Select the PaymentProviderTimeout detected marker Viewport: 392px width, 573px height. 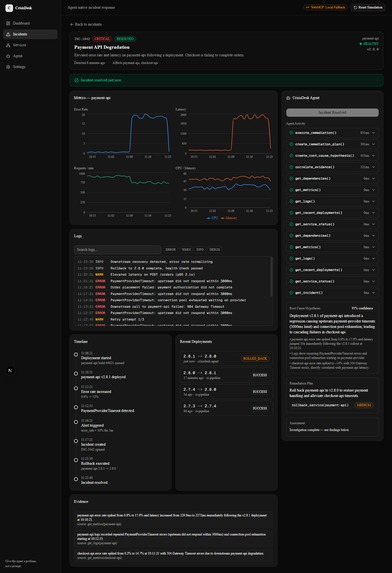click(76, 407)
